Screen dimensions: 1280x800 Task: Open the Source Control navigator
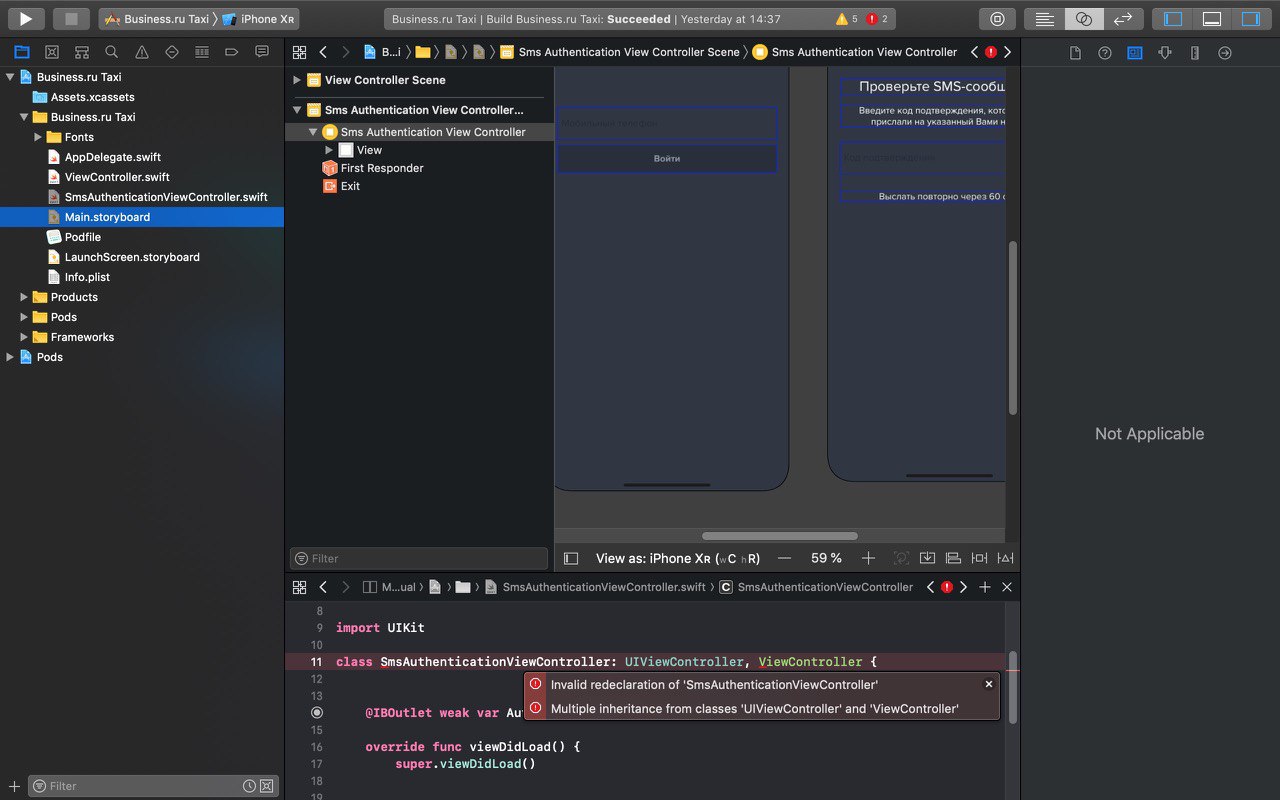point(52,52)
